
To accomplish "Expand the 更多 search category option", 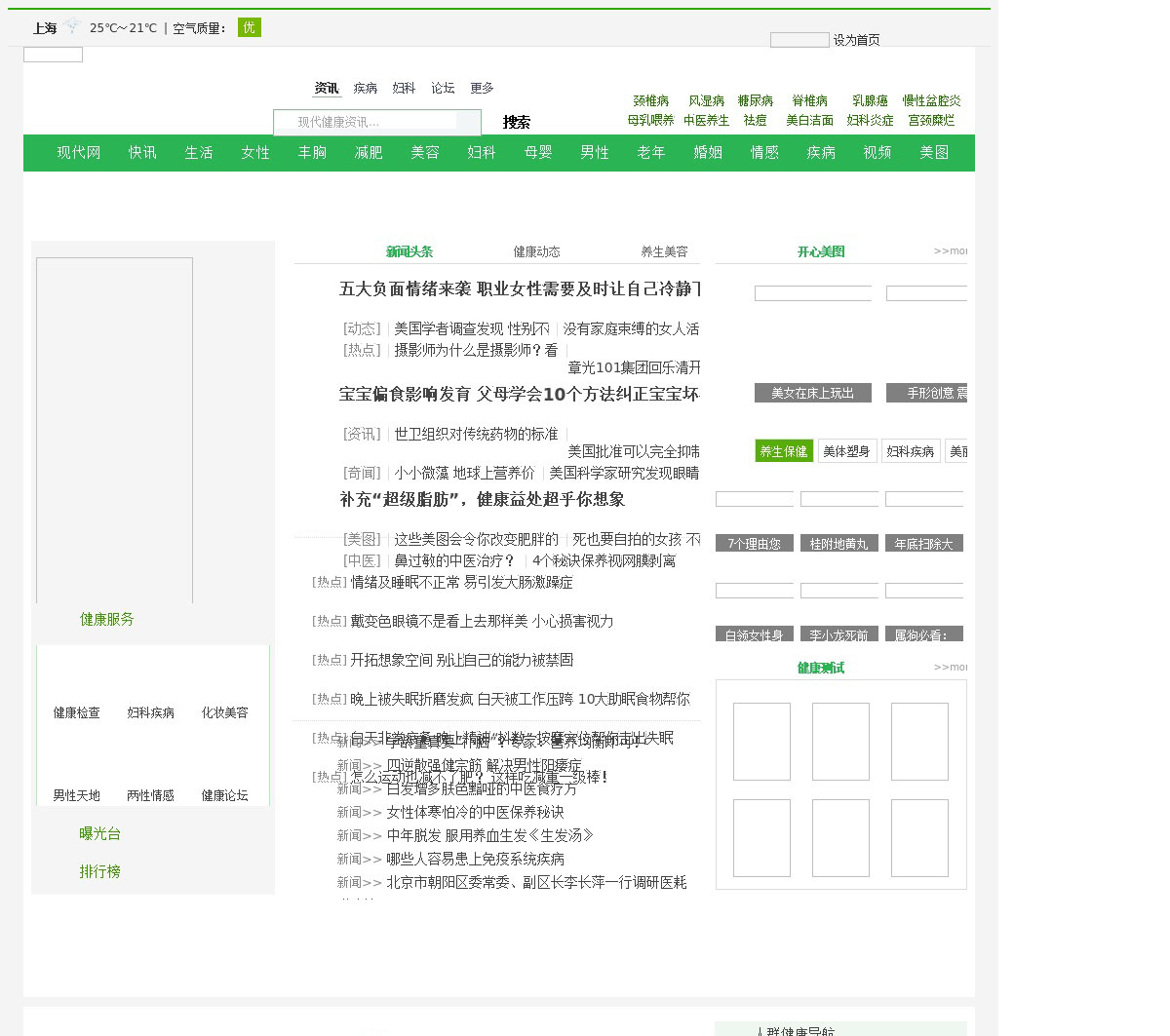I will pos(482,88).
